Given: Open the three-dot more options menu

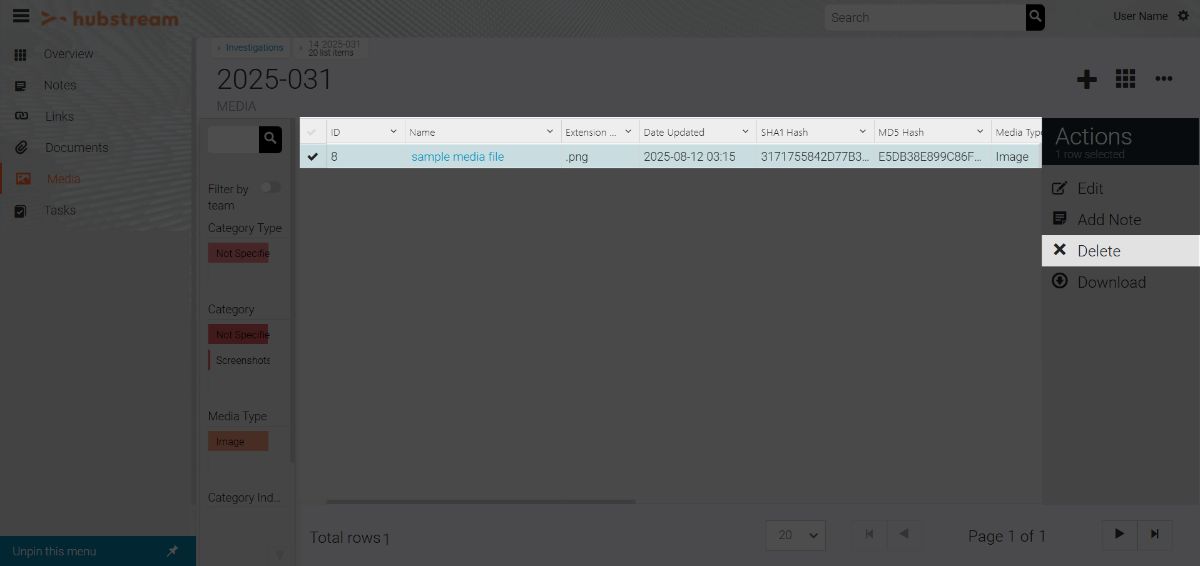Looking at the screenshot, I should [x=1164, y=80].
